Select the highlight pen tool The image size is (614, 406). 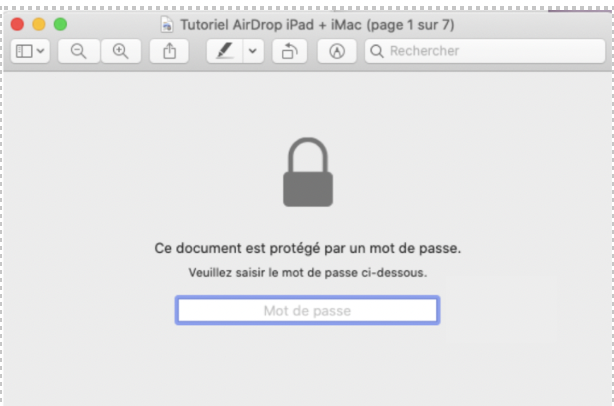pyautogui.click(x=225, y=51)
